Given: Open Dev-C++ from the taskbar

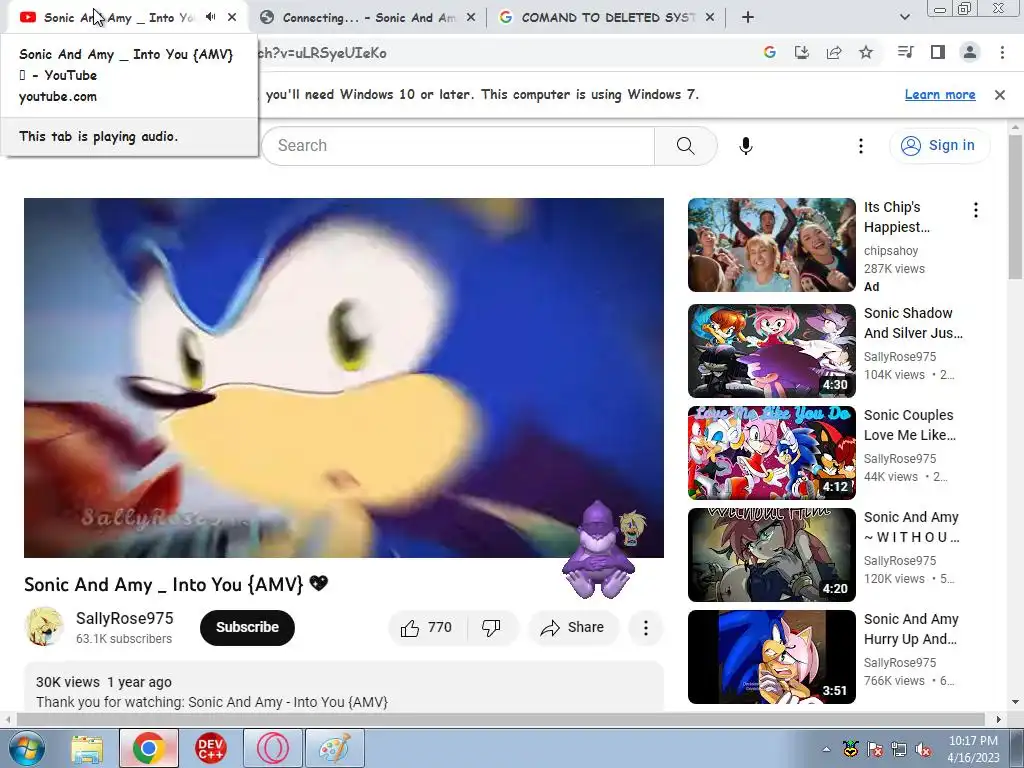Looking at the screenshot, I should pos(210,748).
